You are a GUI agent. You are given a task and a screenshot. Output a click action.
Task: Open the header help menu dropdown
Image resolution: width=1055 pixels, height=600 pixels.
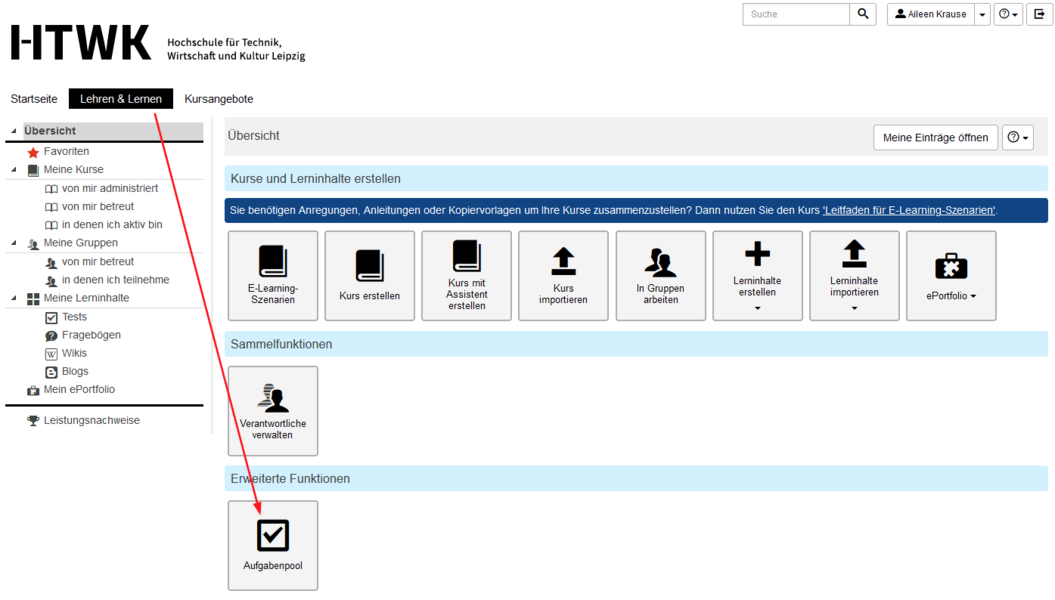[x=1008, y=14]
